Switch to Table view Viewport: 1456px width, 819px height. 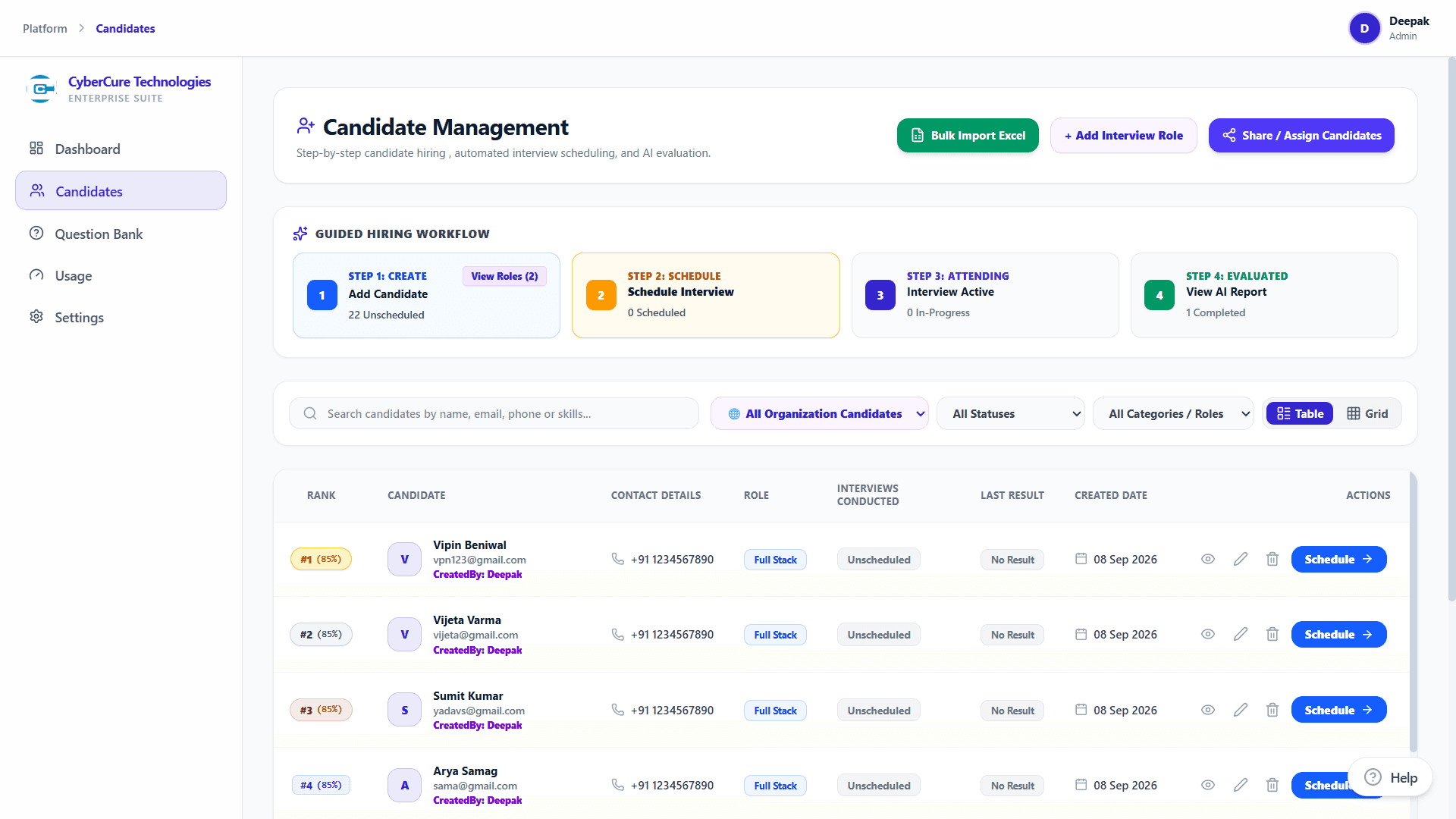1300,413
